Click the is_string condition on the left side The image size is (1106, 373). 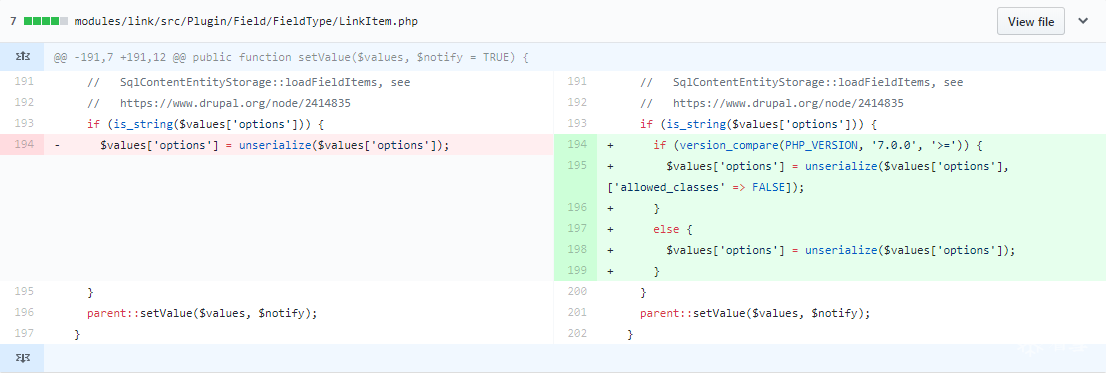(205, 125)
